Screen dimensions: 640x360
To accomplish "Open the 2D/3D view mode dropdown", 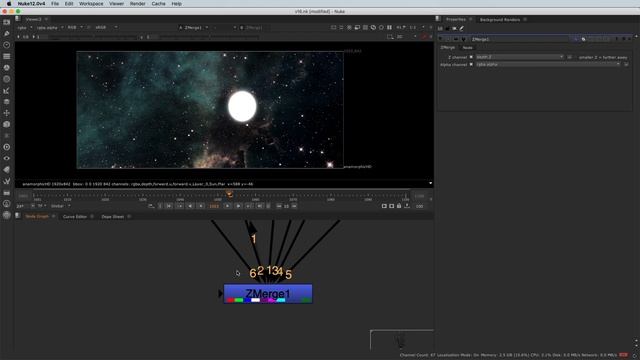I will [x=407, y=37].
